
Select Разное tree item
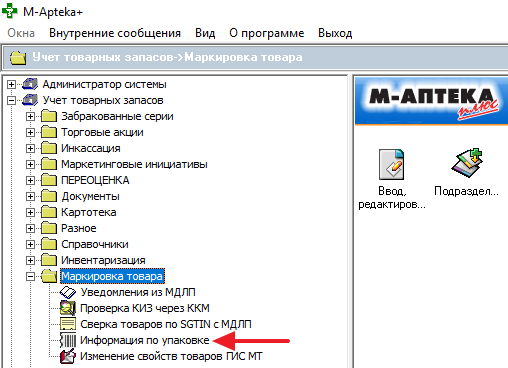[x=79, y=228]
